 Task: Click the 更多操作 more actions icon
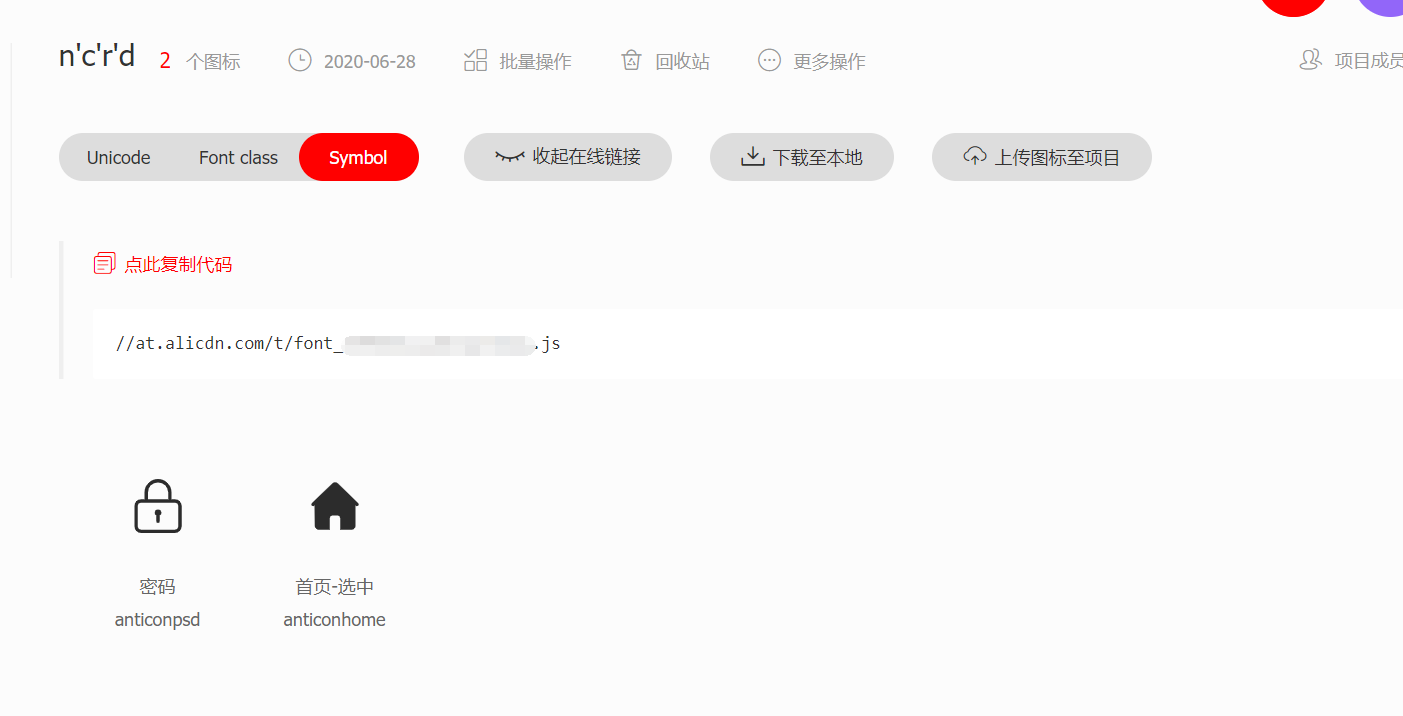(768, 60)
